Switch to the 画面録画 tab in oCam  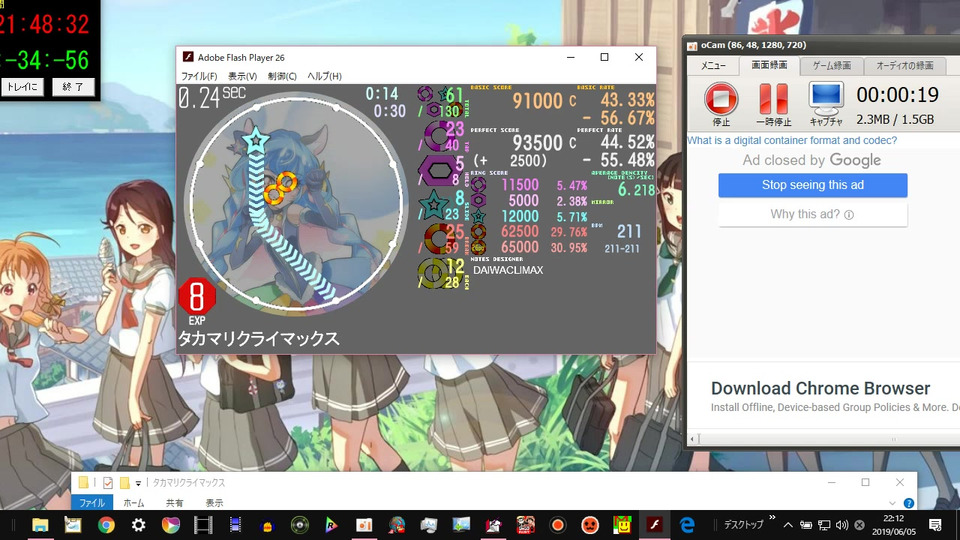(x=769, y=65)
